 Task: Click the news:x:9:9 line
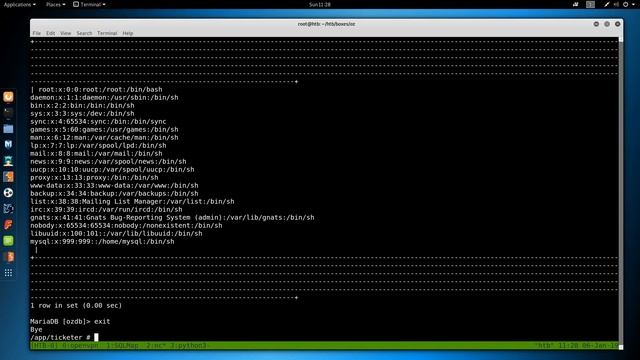point(108,162)
